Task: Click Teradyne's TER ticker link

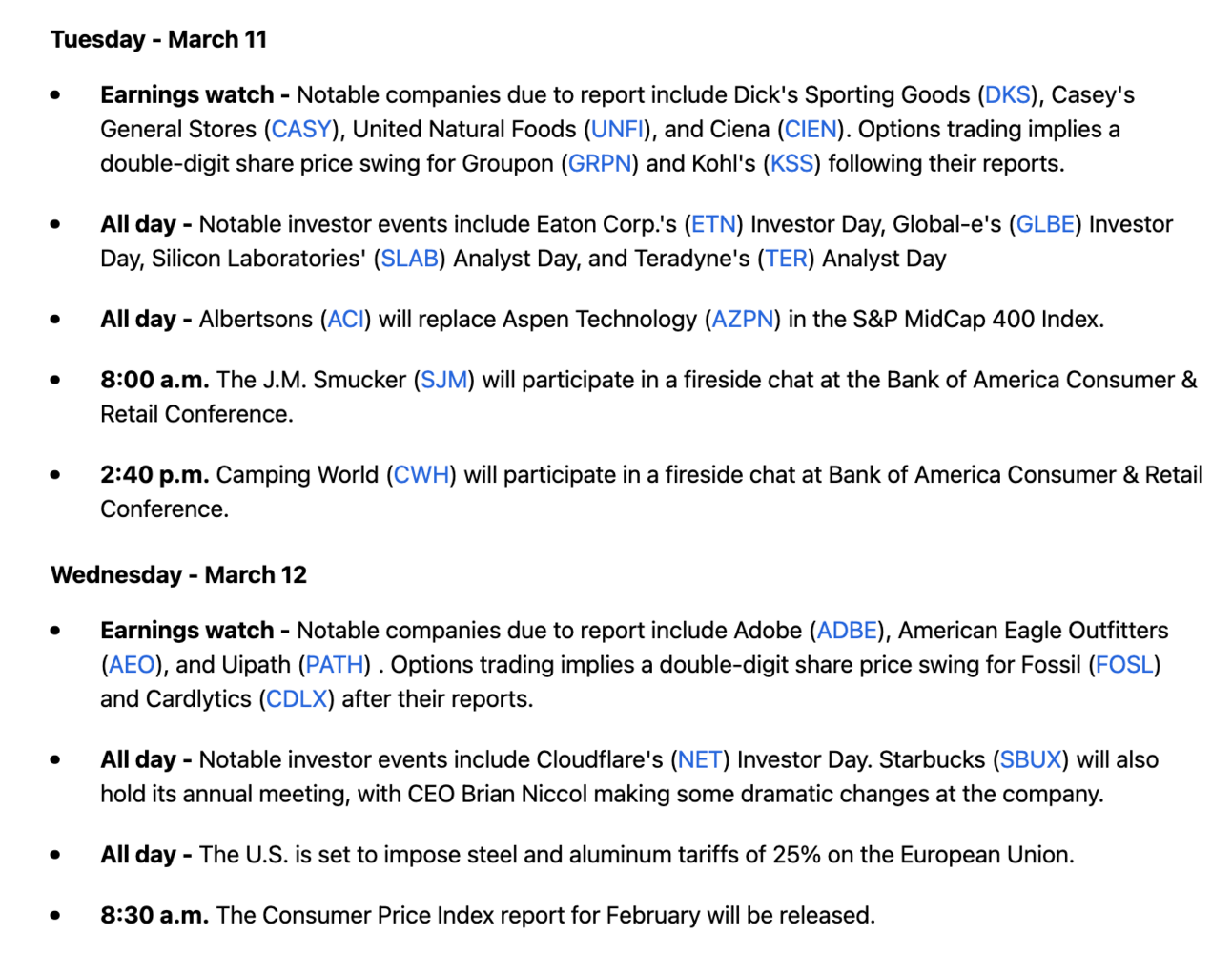Action: (787, 260)
